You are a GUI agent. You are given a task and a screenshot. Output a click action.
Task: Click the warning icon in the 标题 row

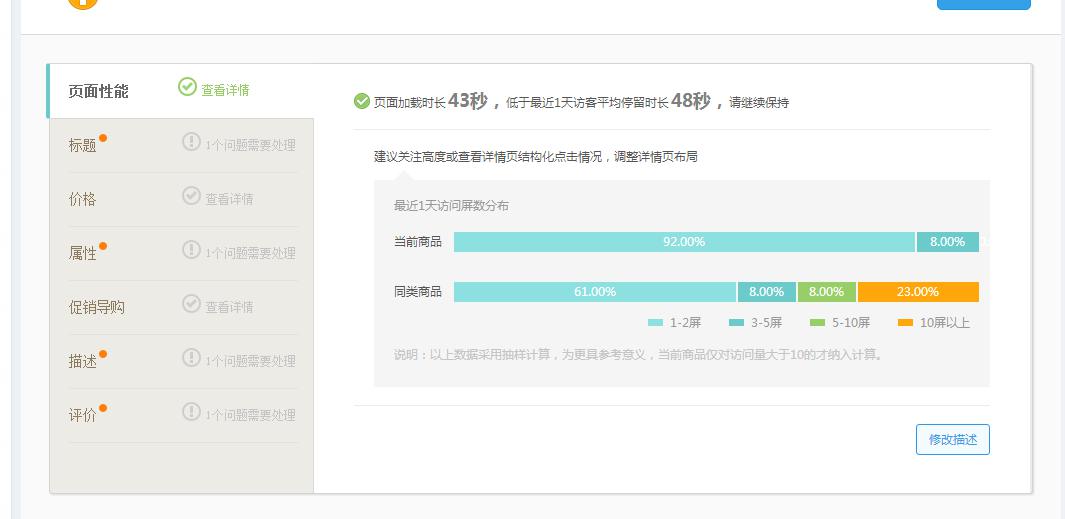[x=191, y=142]
